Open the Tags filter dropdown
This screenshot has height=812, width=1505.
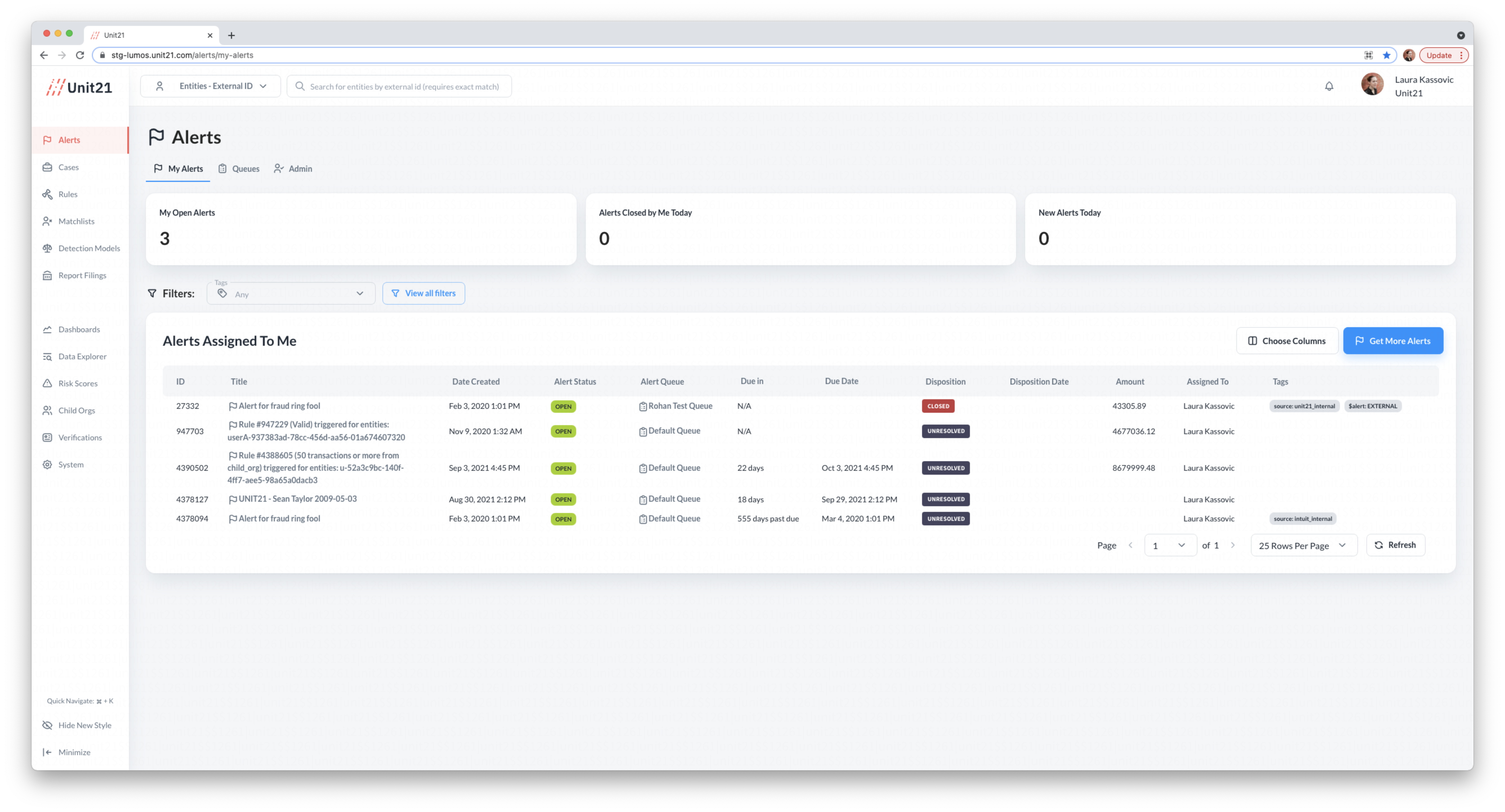[x=291, y=294]
